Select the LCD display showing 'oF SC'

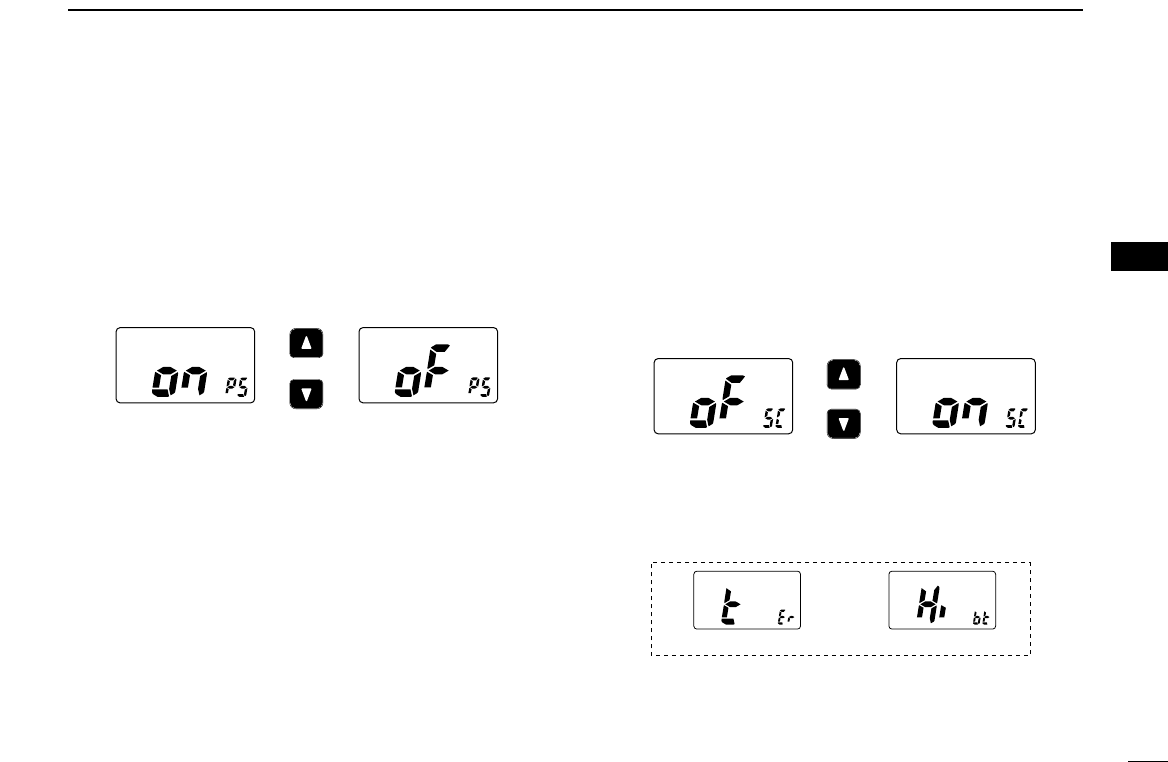[723, 396]
